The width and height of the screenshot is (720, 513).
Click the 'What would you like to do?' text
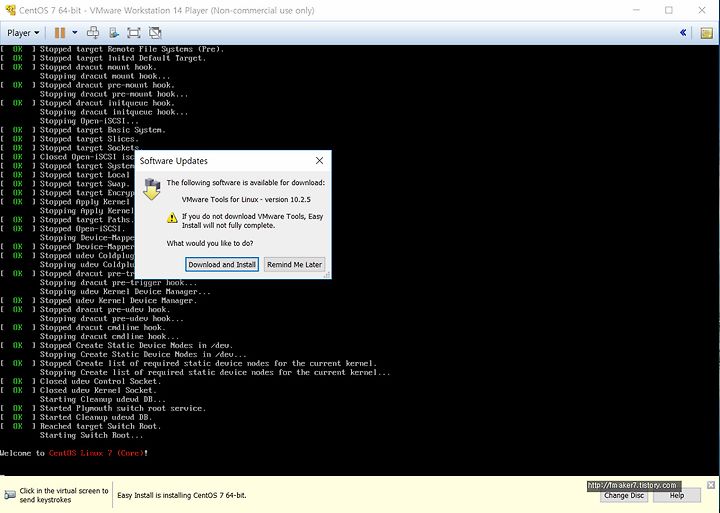click(x=210, y=243)
